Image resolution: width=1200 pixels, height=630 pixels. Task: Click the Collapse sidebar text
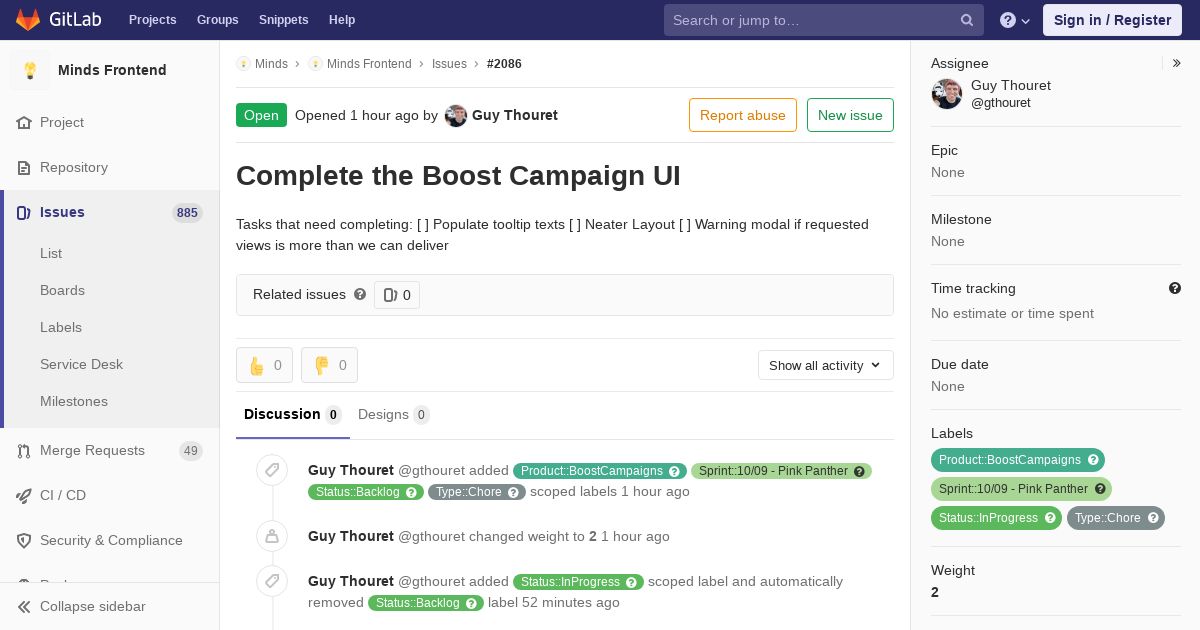93,606
